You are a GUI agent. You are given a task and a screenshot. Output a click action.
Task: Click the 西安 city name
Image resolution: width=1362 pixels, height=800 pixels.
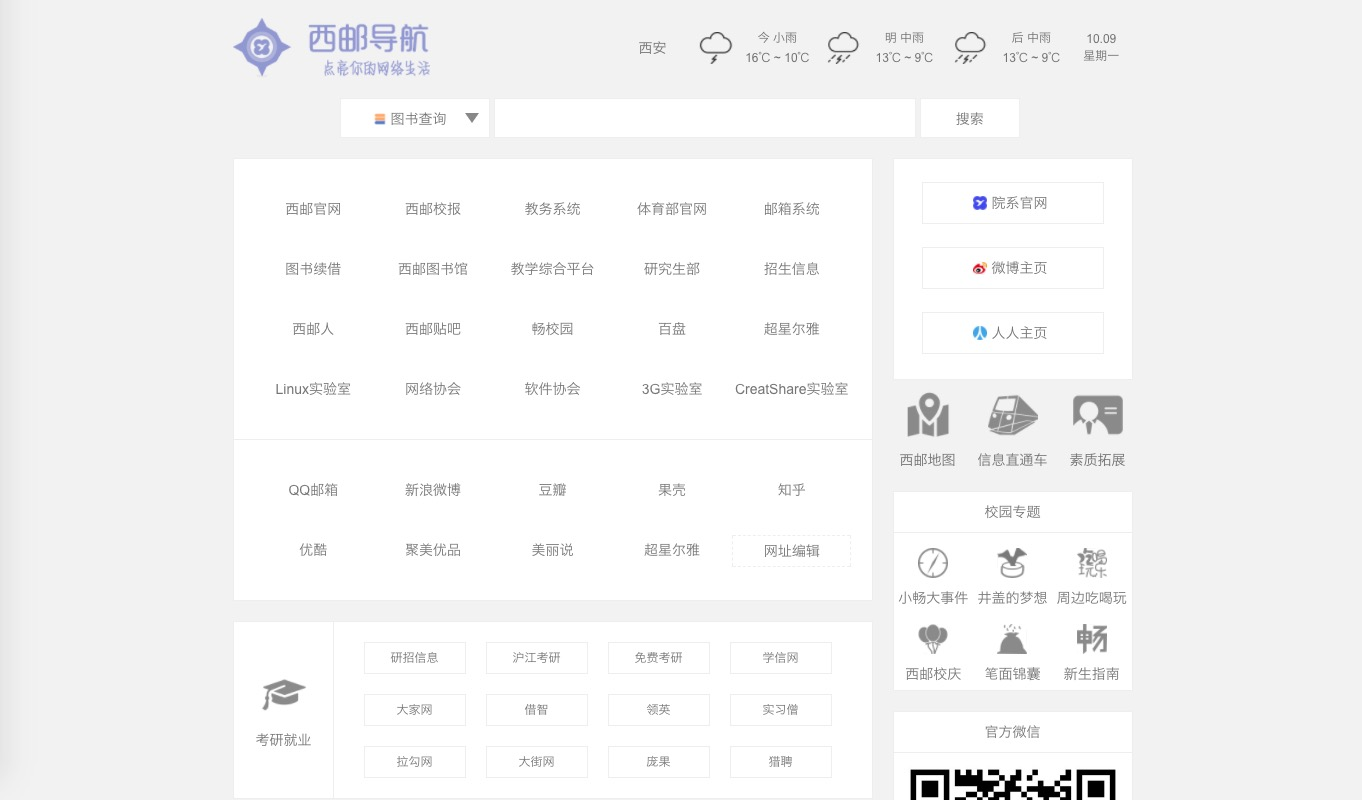[x=652, y=48]
